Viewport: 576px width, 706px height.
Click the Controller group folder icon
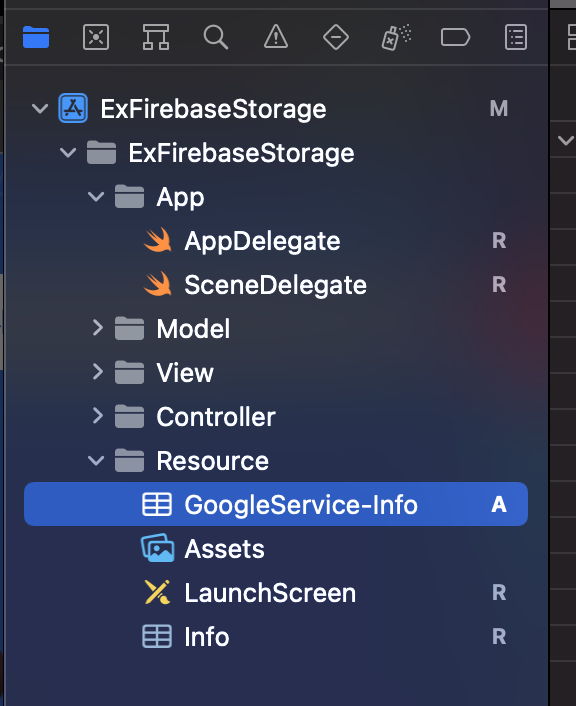tap(129, 416)
